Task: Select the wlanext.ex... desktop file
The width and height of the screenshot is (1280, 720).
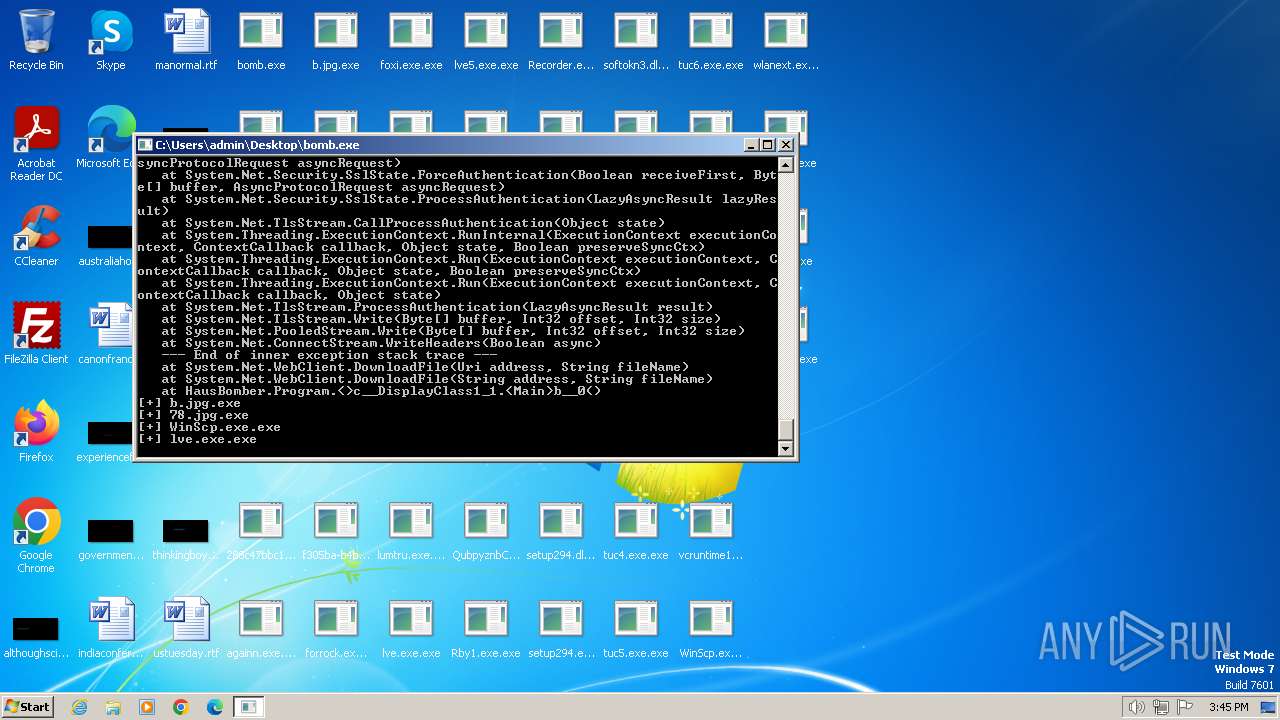Action: [786, 41]
